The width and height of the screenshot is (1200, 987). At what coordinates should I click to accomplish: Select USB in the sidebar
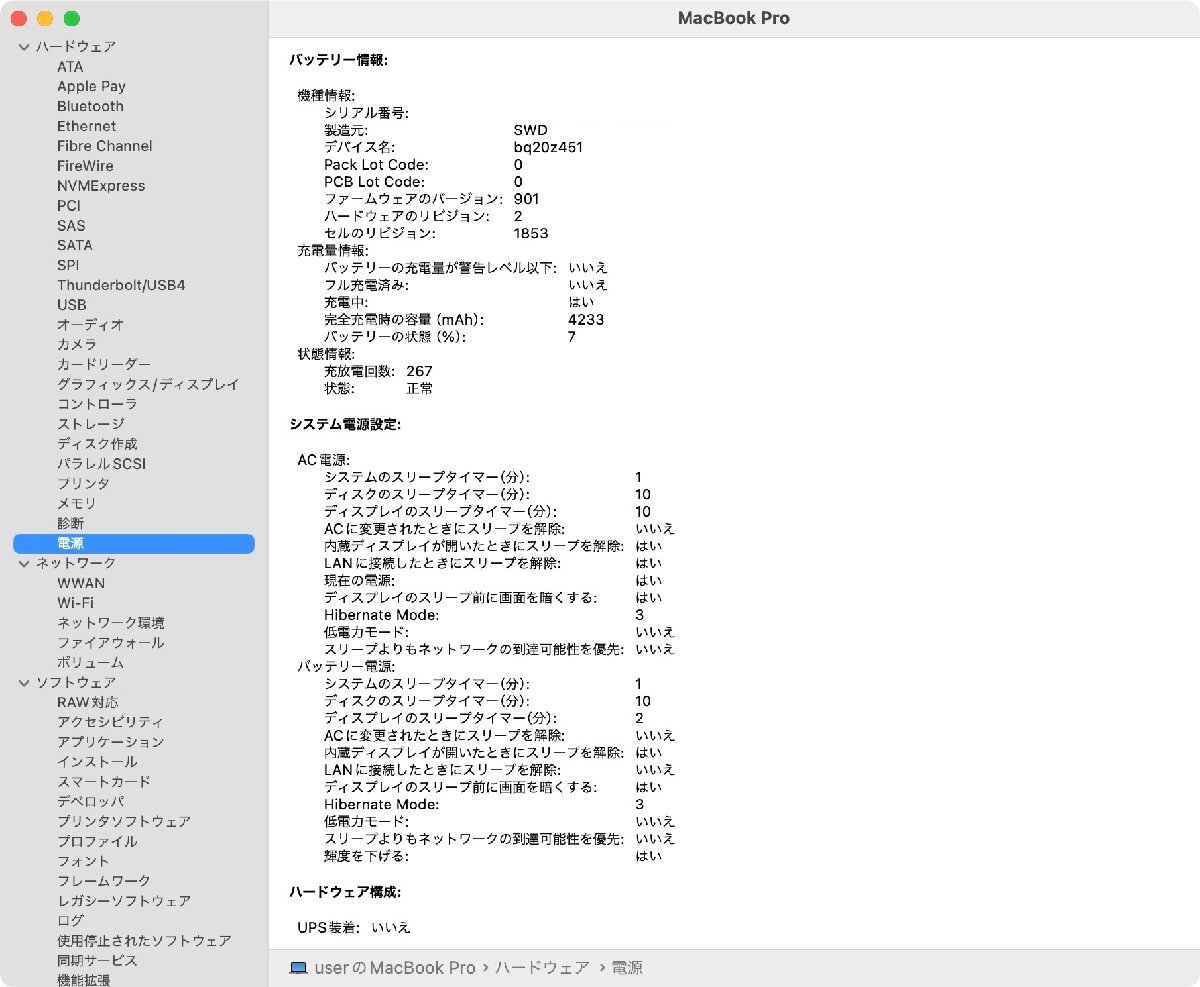(72, 305)
